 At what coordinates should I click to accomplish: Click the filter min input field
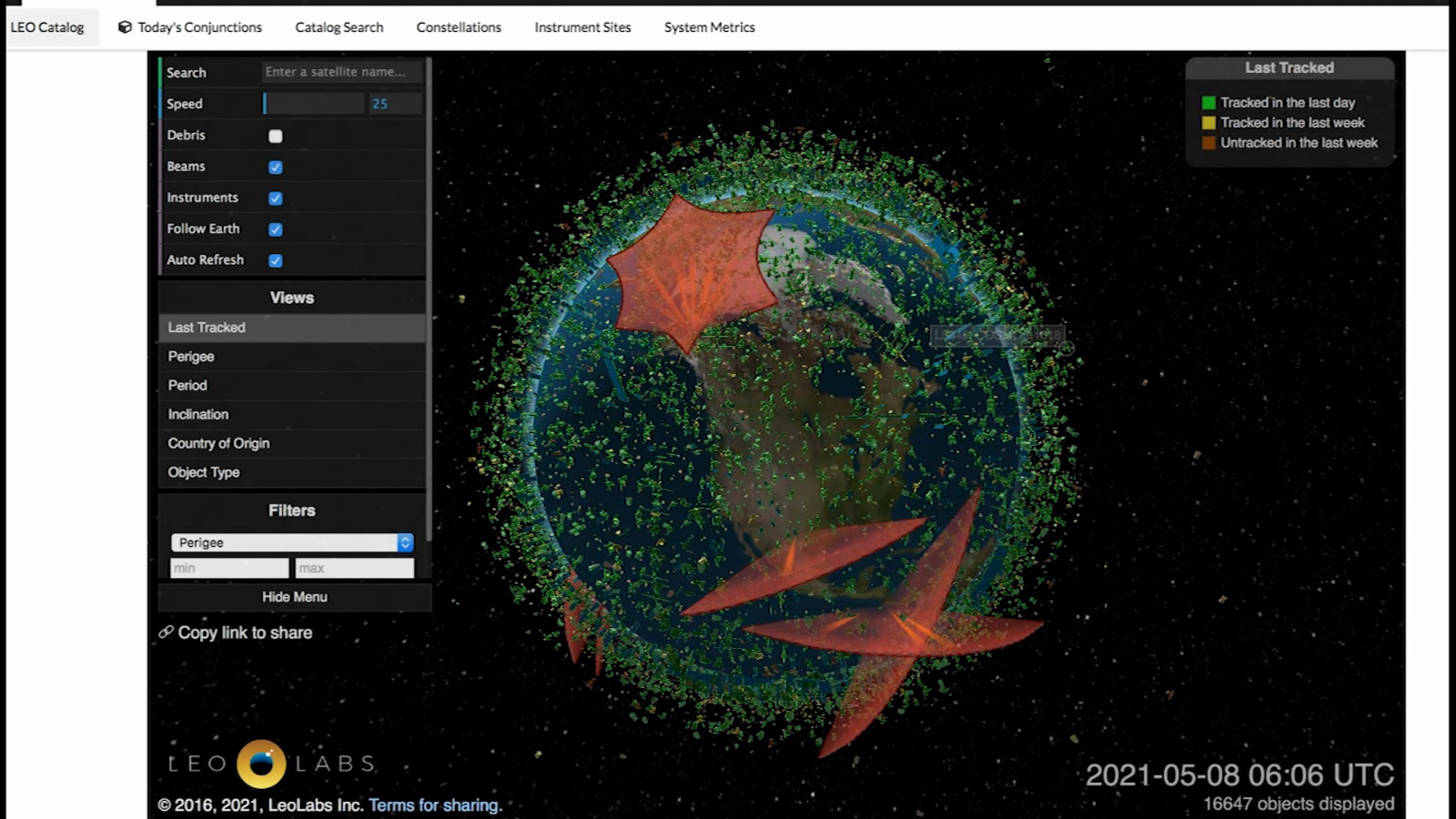point(229,568)
